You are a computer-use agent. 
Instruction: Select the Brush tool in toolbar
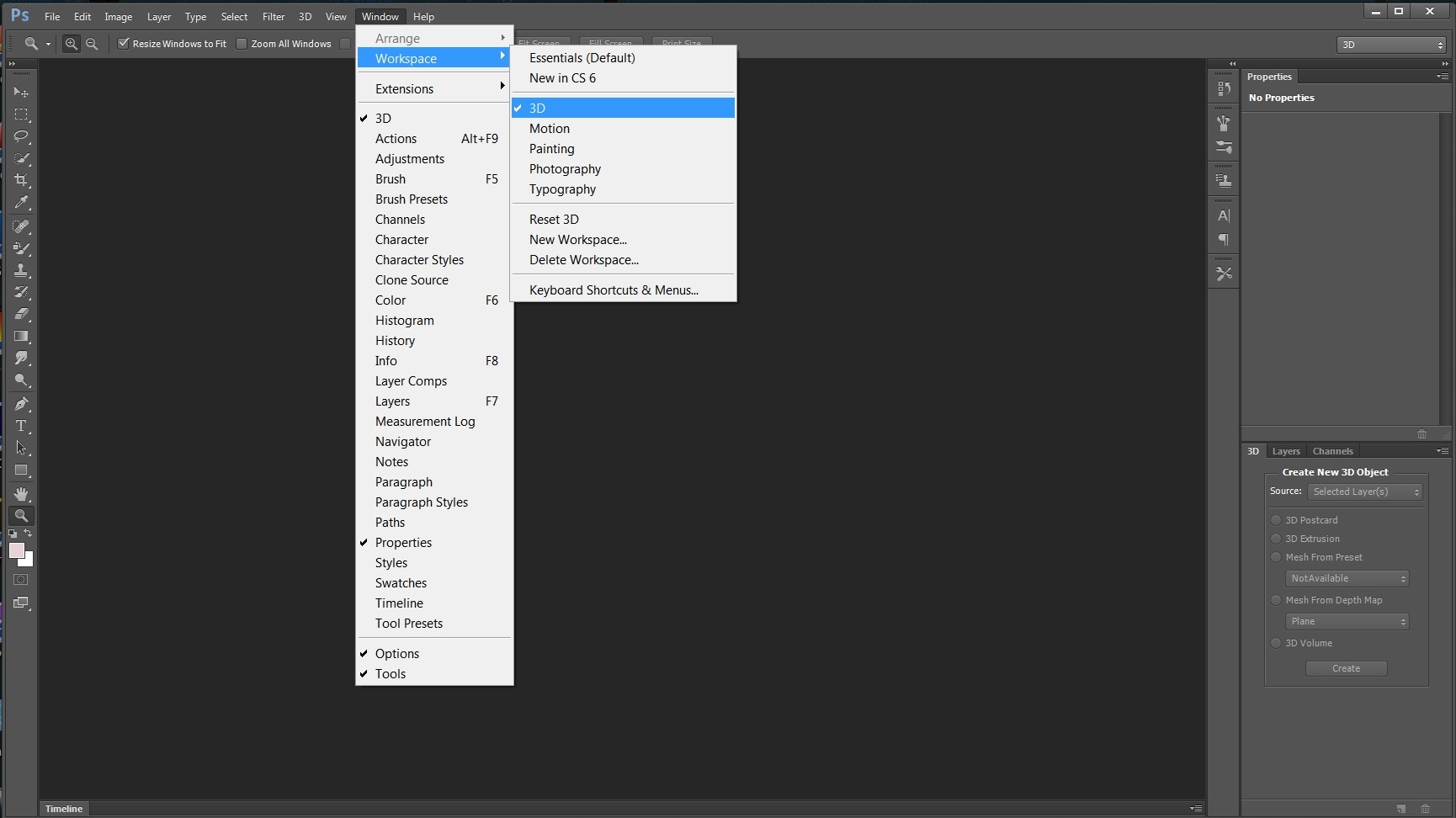point(21,248)
